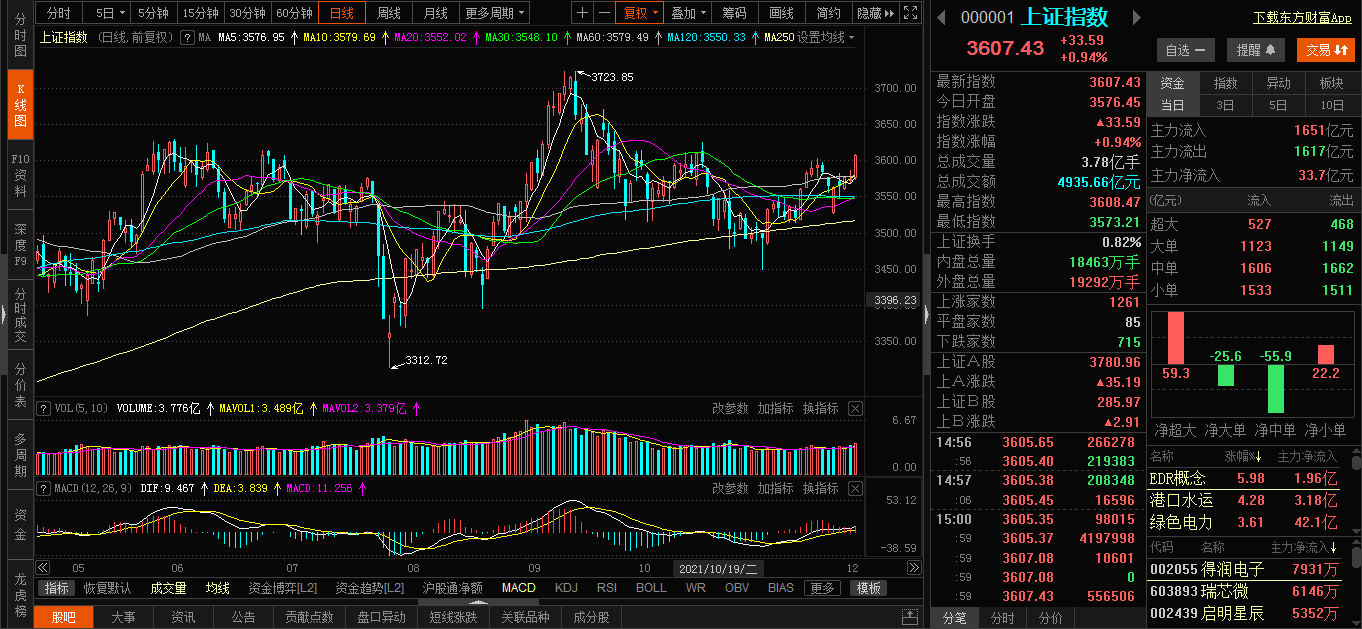Viewport: 1362px width, 629px height.
Task: Go to previous stock with left arrow
Action: tap(941, 18)
